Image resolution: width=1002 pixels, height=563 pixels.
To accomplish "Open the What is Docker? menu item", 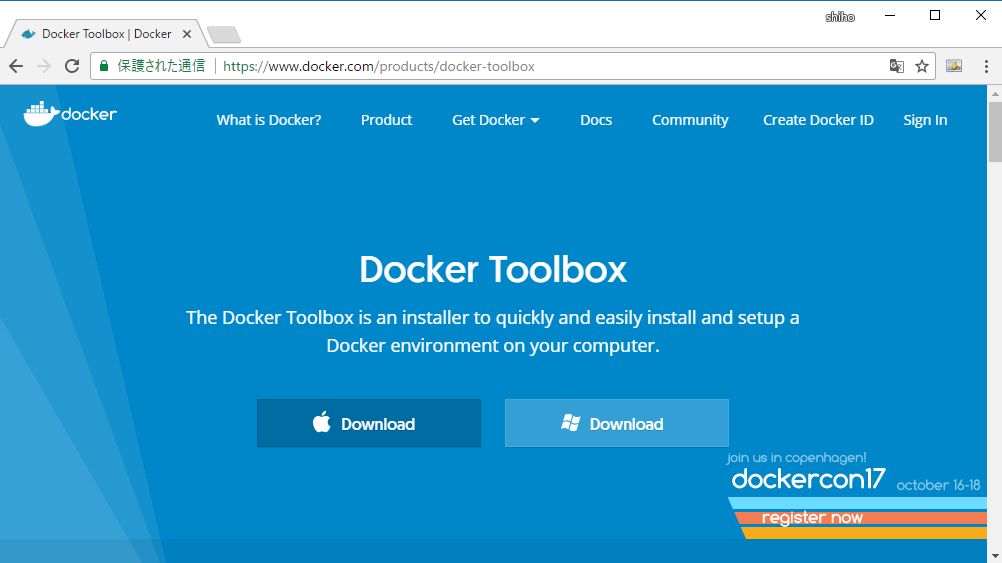I will point(268,120).
